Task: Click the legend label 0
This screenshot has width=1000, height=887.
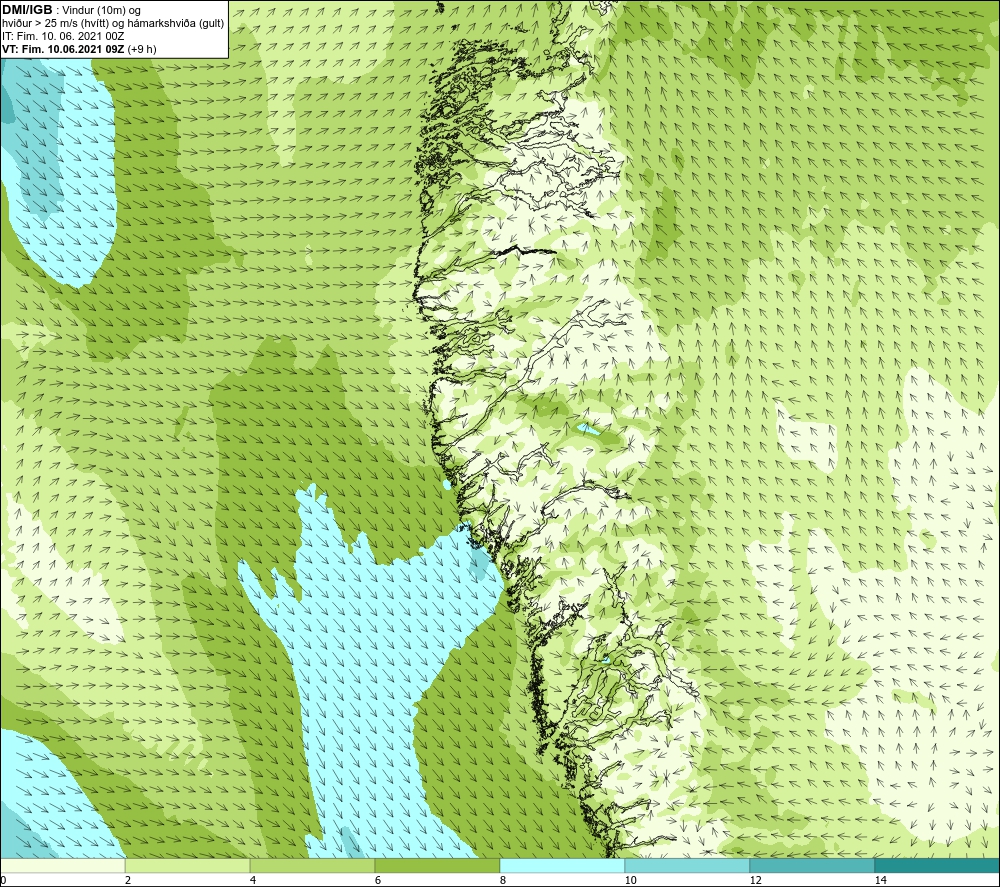Action: pyautogui.click(x=3, y=880)
